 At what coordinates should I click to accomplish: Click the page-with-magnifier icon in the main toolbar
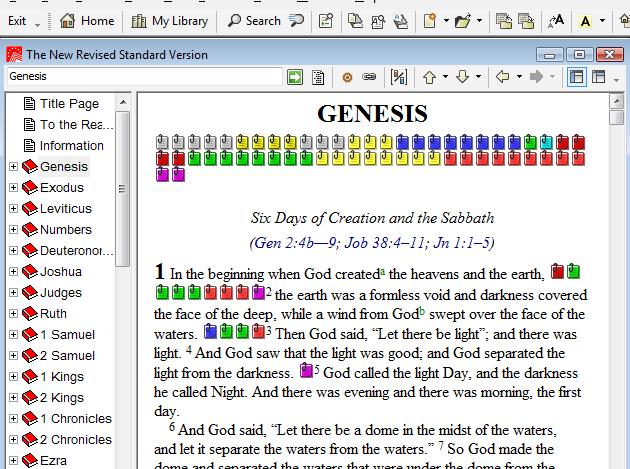378,20
